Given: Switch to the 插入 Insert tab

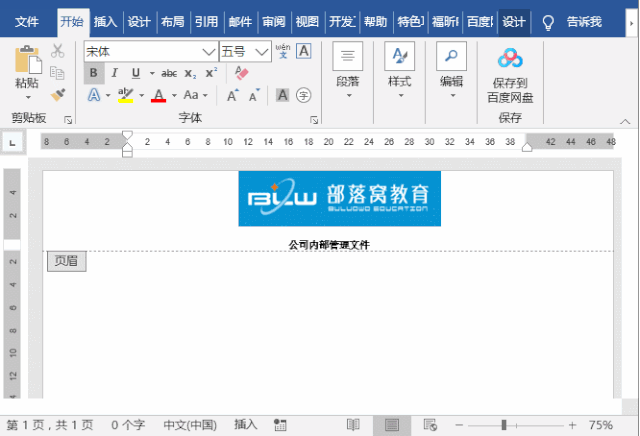Looking at the screenshot, I should 105,22.
